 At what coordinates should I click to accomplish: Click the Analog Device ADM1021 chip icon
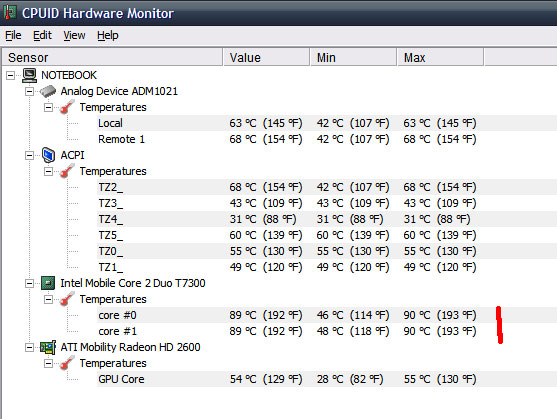coord(48,91)
